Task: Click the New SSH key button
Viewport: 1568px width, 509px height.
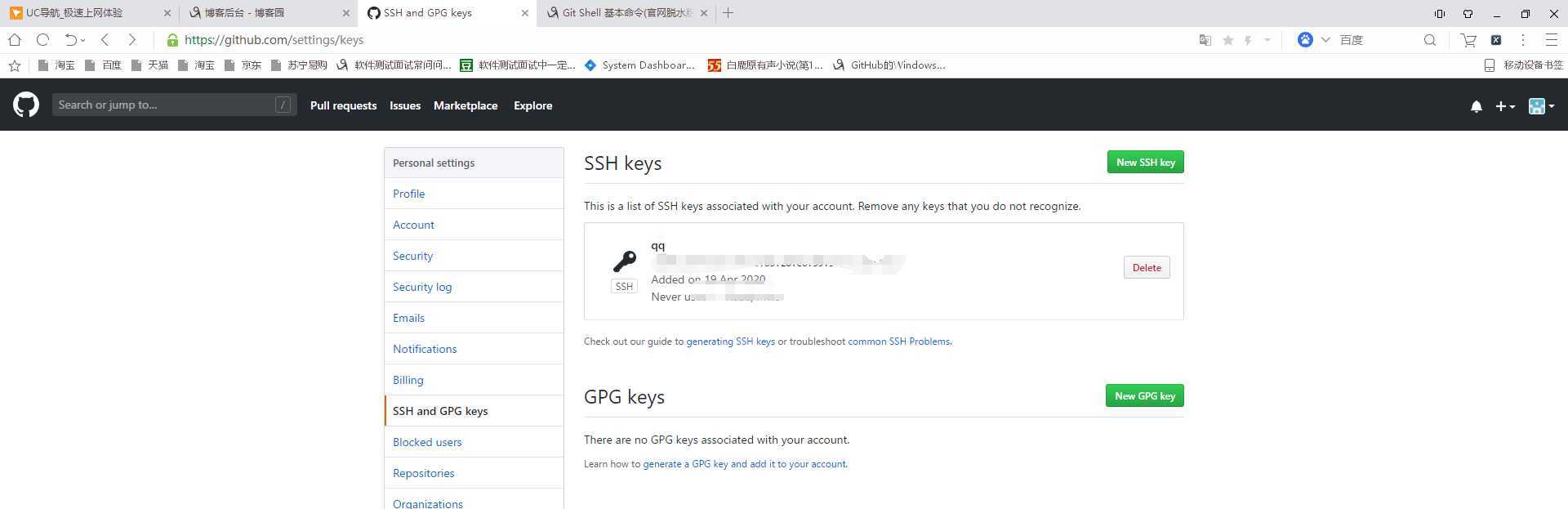Action: [1145, 162]
